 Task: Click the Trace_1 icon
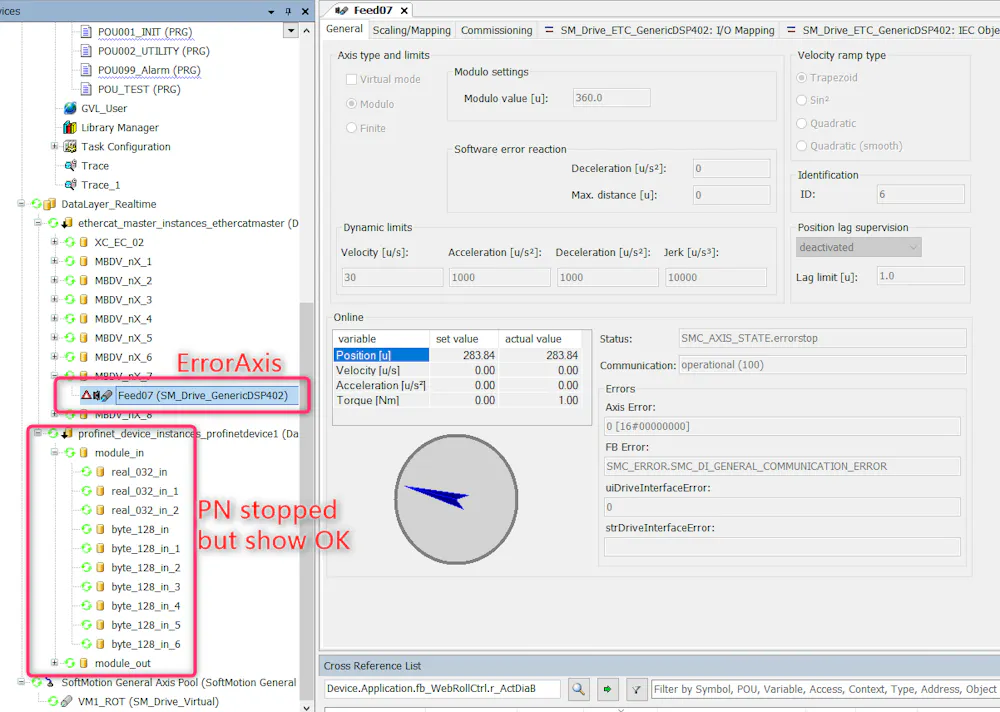pos(70,185)
